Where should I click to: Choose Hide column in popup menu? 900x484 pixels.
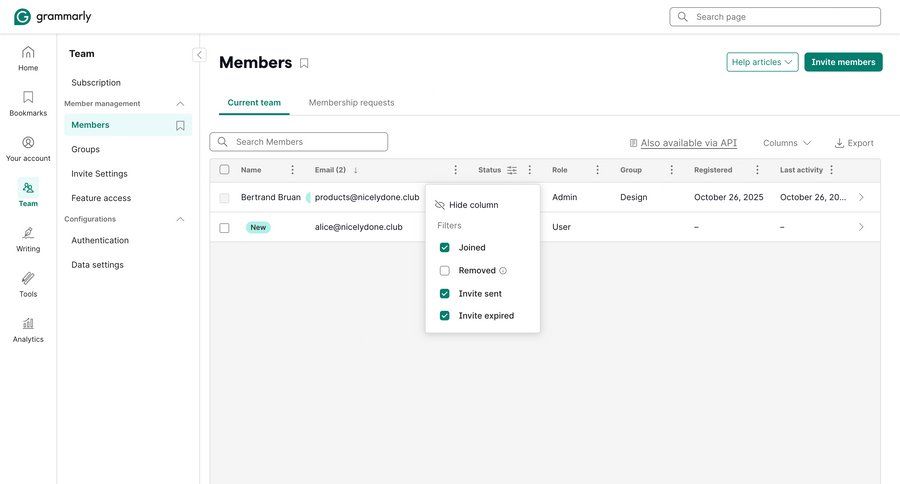pyautogui.click(x=467, y=205)
